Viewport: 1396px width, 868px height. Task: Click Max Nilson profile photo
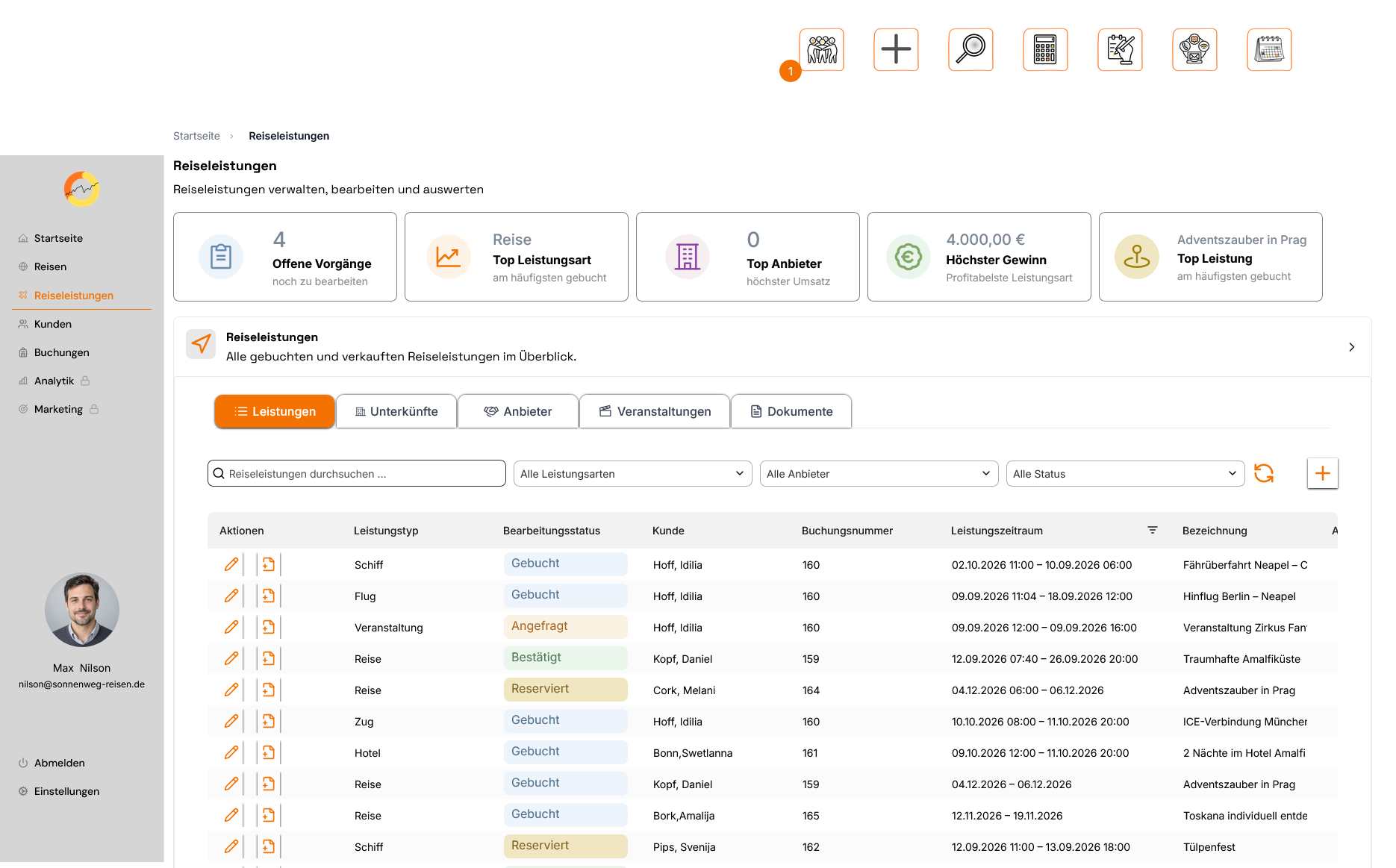[x=82, y=610]
